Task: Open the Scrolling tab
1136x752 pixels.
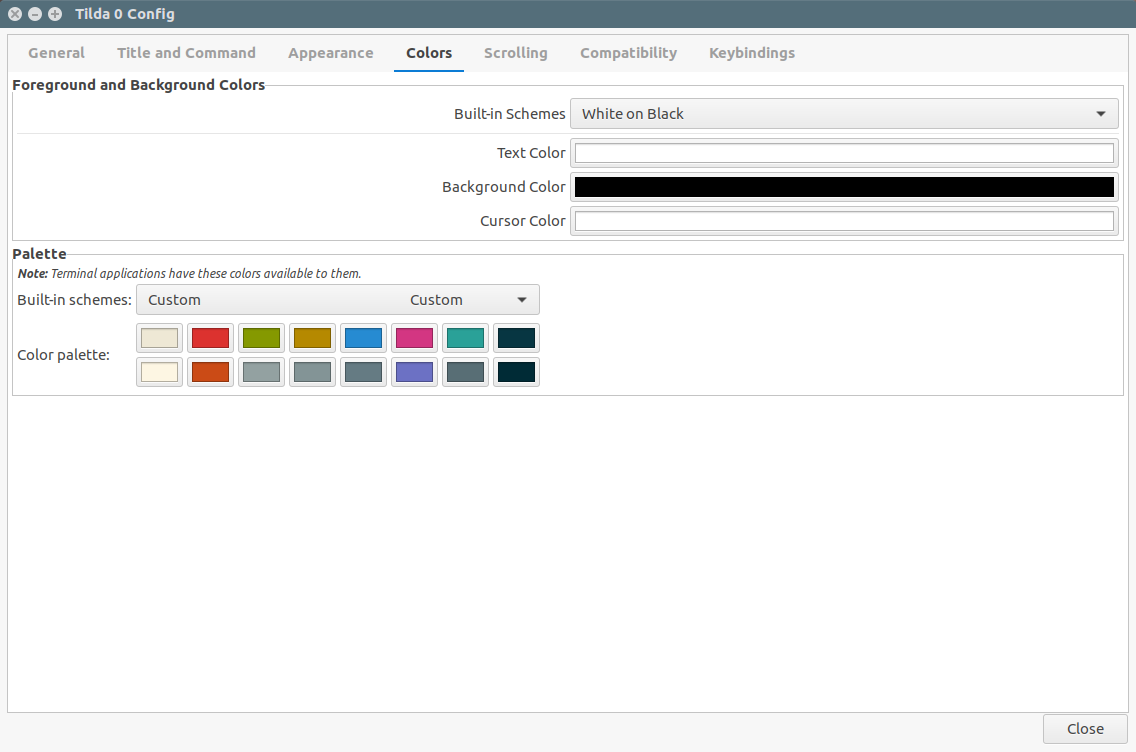Action: (516, 53)
